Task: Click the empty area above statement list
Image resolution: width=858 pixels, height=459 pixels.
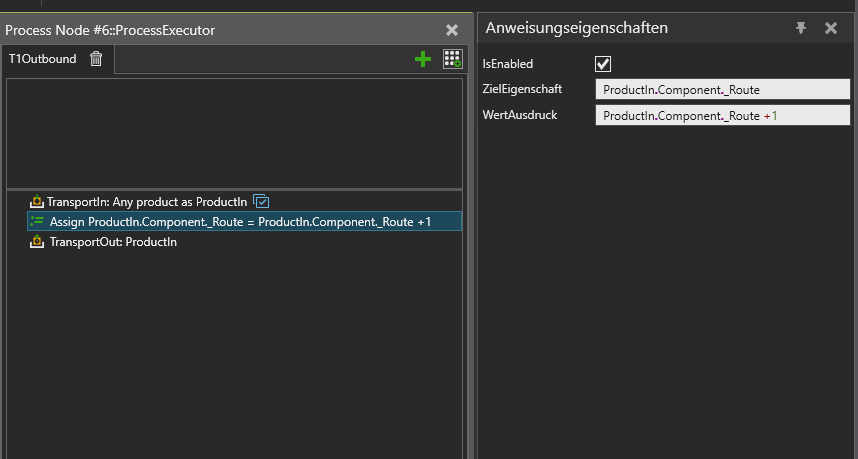Action: (x=234, y=133)
